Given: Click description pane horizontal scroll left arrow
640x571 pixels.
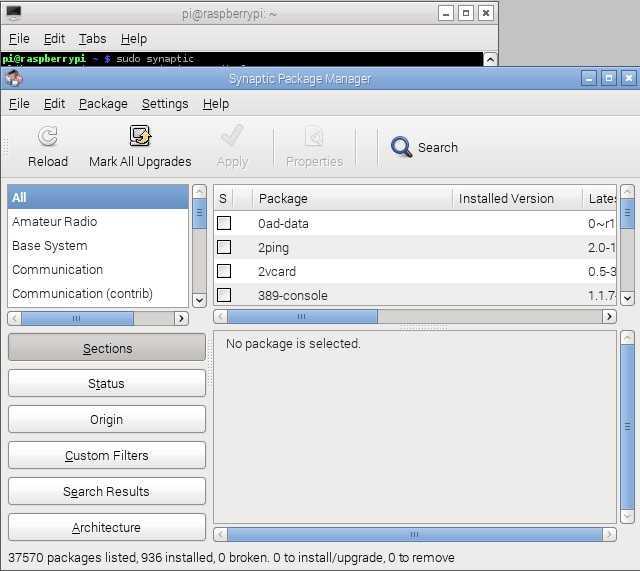Looking at the screenshot, I should coord(220,534).
